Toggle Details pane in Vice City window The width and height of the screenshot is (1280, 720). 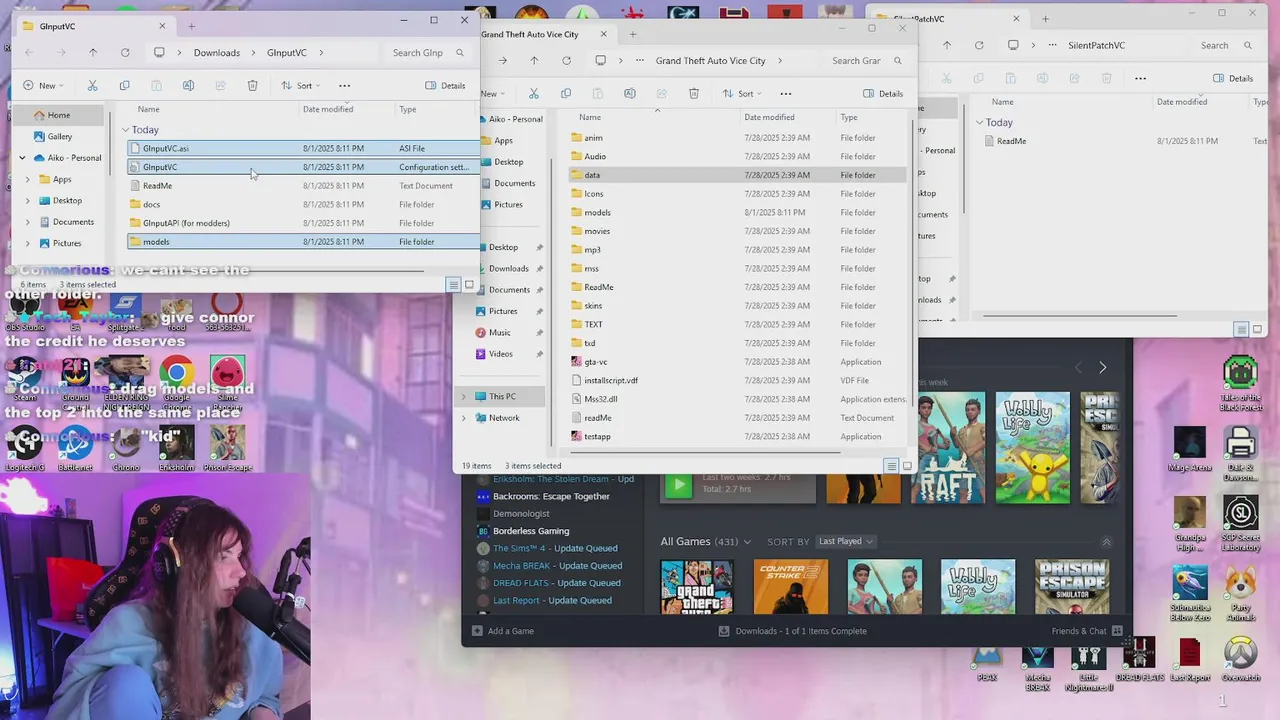[883, 94]
